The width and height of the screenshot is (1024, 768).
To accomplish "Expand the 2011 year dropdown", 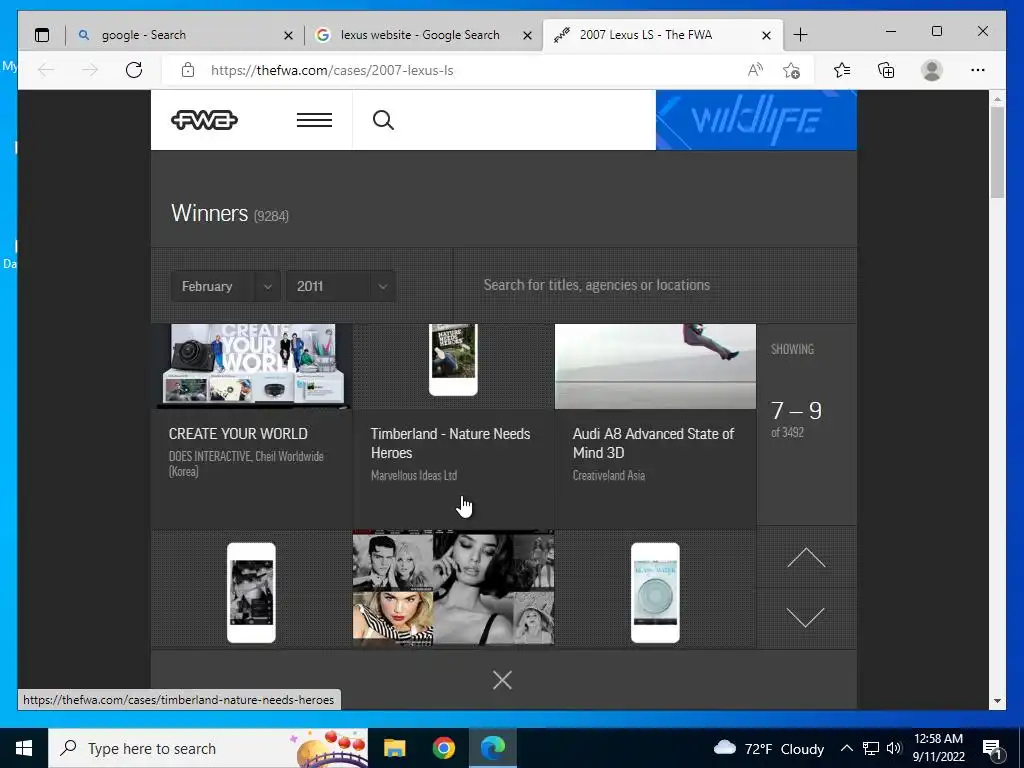I will (340, 286).
